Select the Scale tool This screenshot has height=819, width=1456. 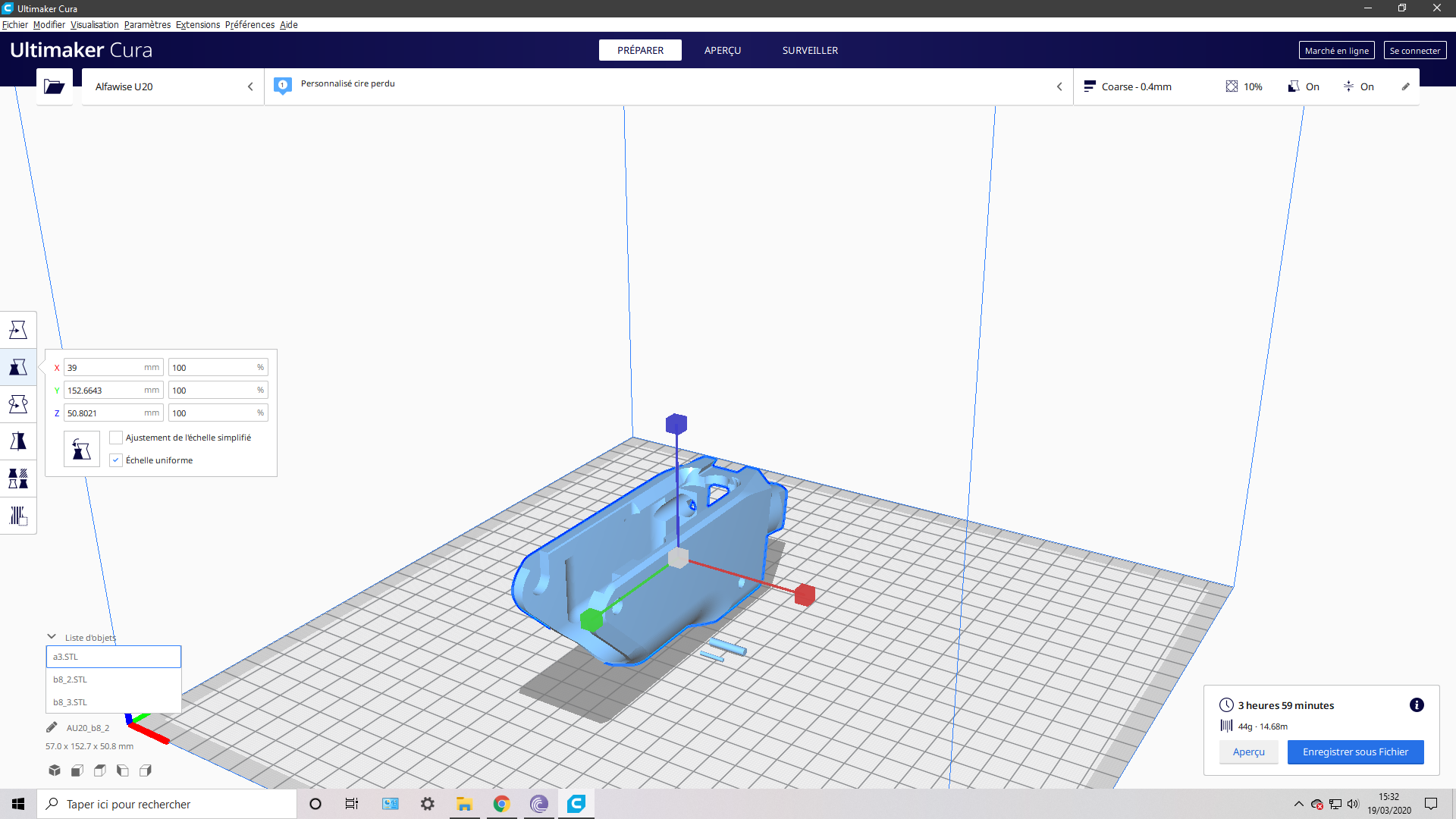(x=18, y=367)
